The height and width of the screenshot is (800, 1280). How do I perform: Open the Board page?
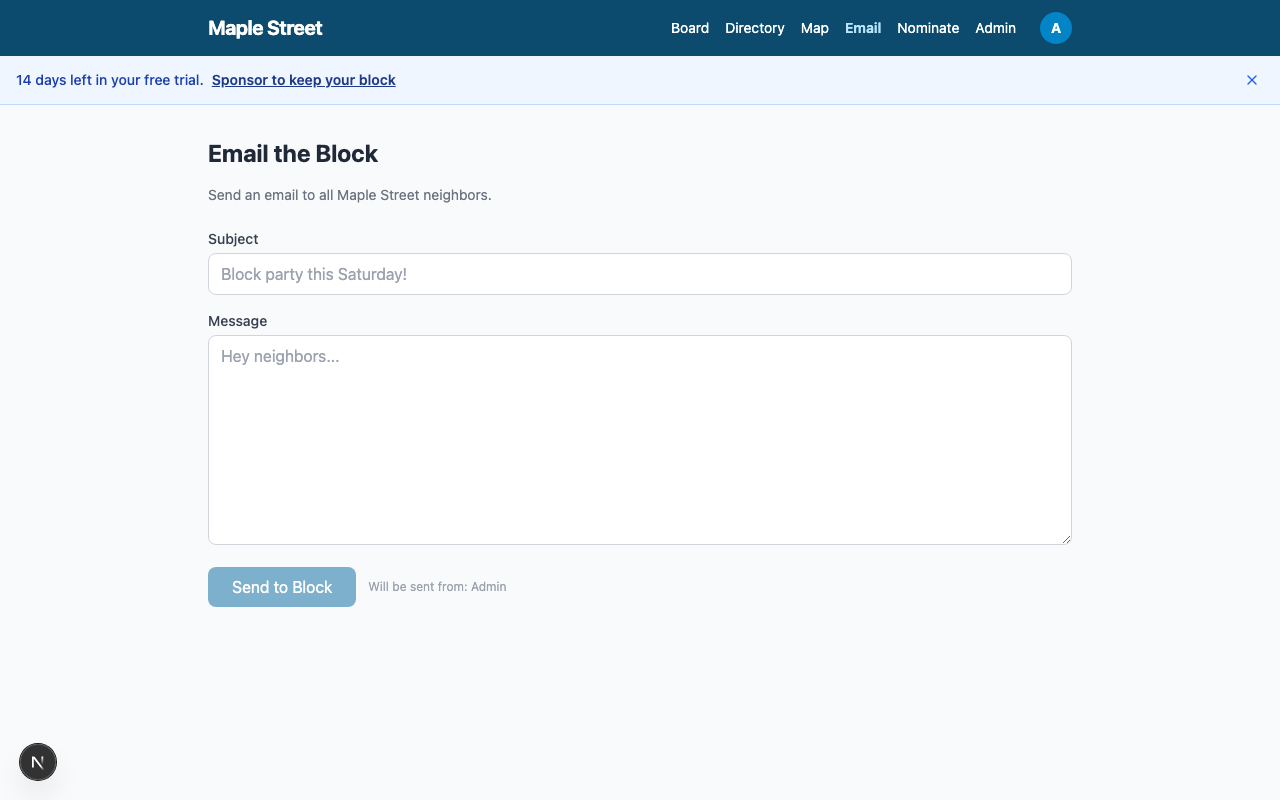coord(690,28)
